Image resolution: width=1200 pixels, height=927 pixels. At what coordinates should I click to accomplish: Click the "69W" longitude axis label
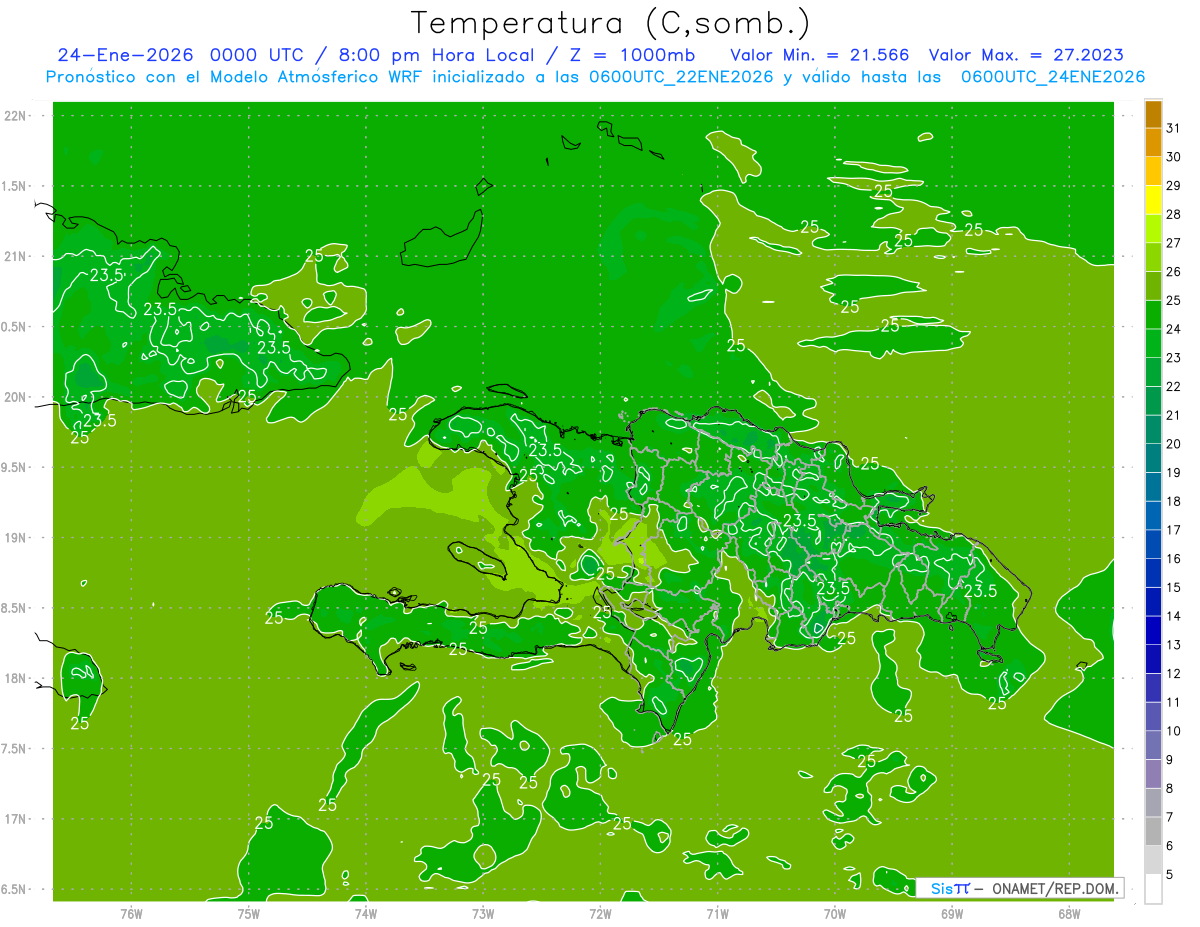(x=951, y=914)
